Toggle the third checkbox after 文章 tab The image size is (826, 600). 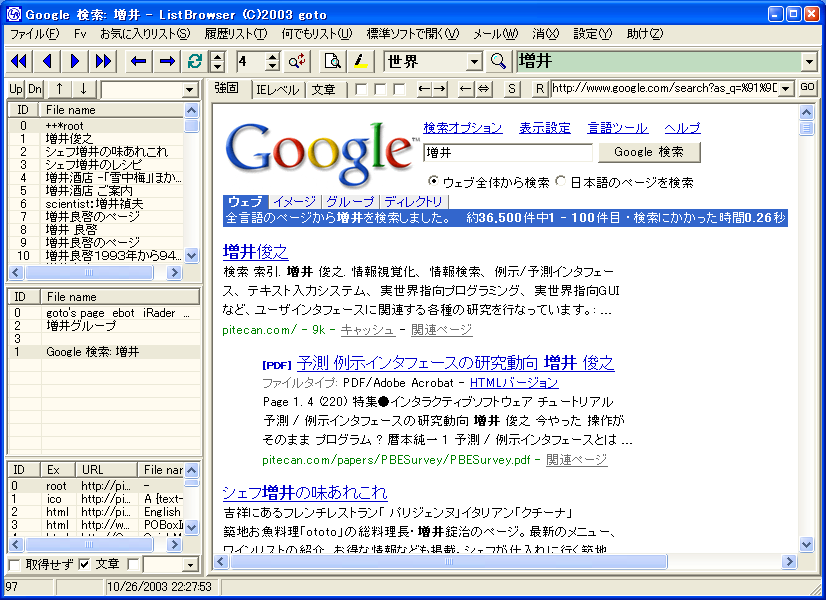[x=399, y=89]
